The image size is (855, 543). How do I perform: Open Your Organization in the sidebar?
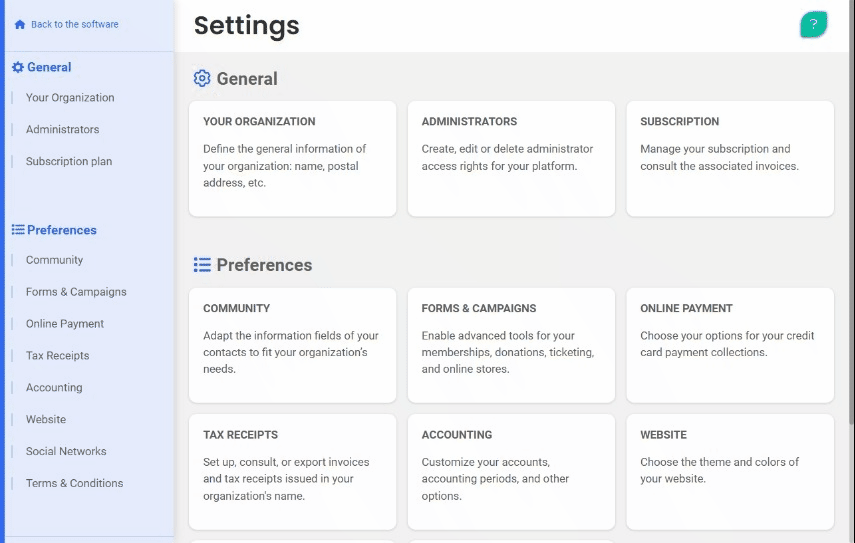coord(70,98)
